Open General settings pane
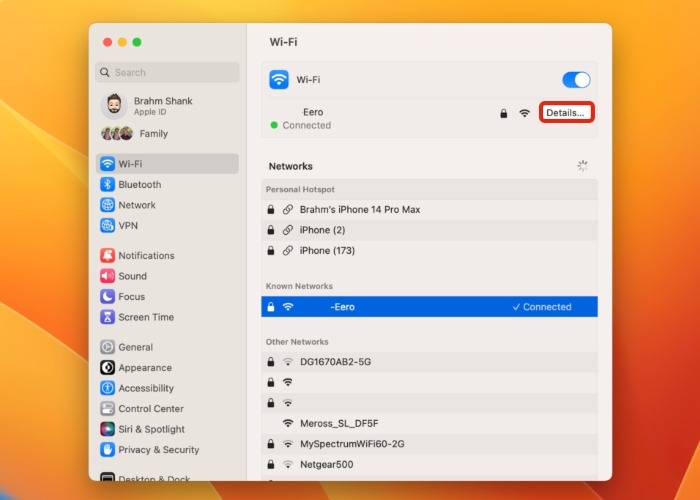700x500 pixels. (x=135, y=347)
